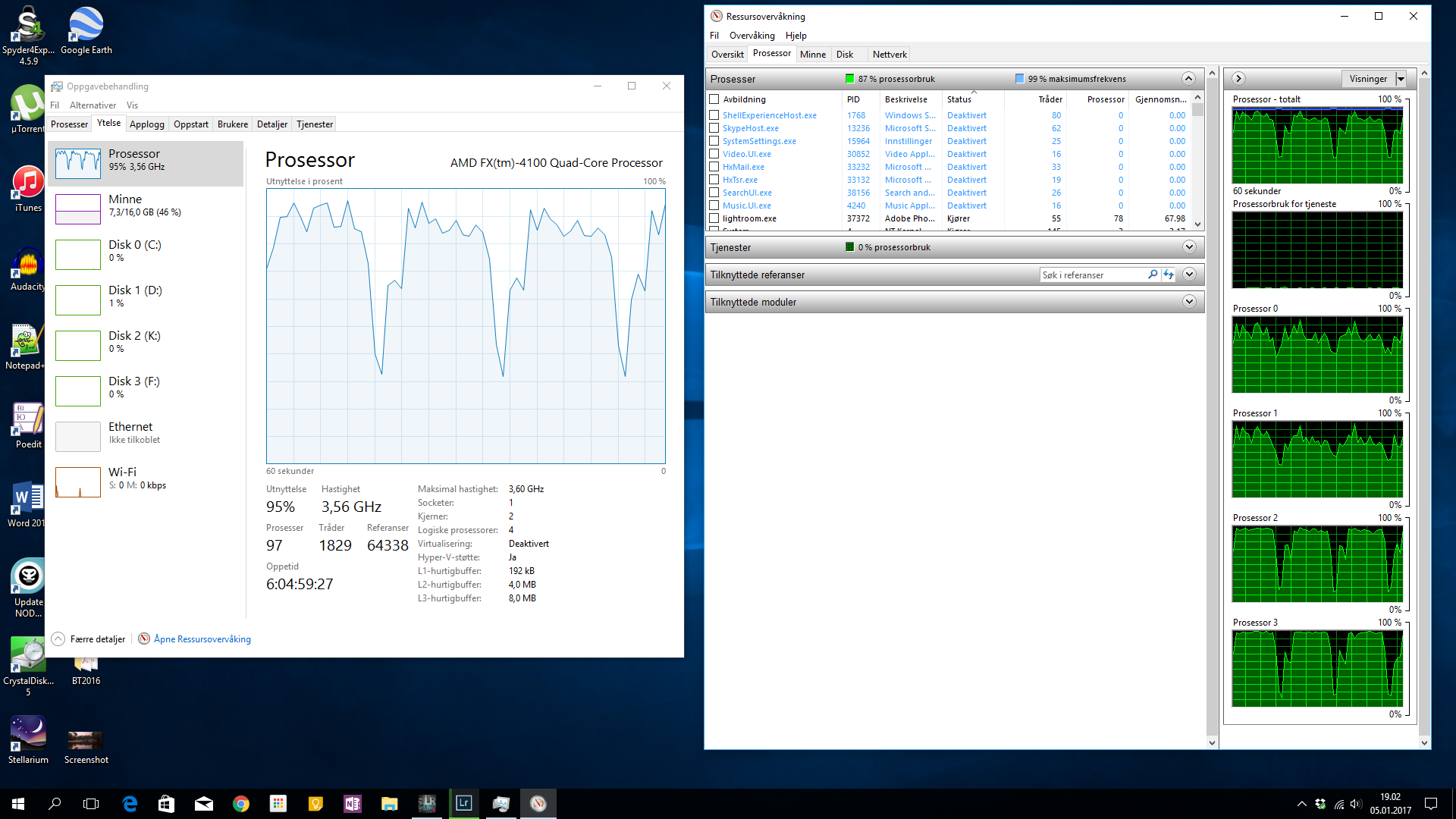Launch Edge browser from taskbar
This screenshot has height=819, width=1456.
(130, 804)
